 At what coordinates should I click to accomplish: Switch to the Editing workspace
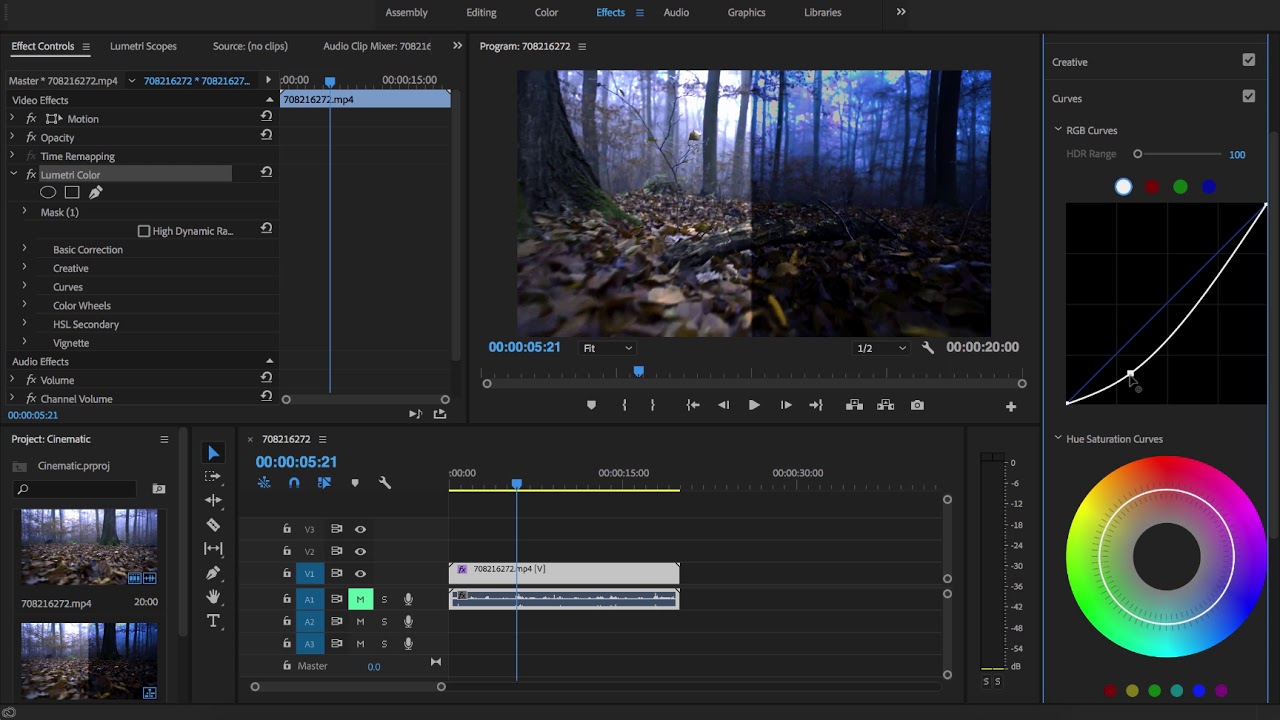click(x=481, y=12)
